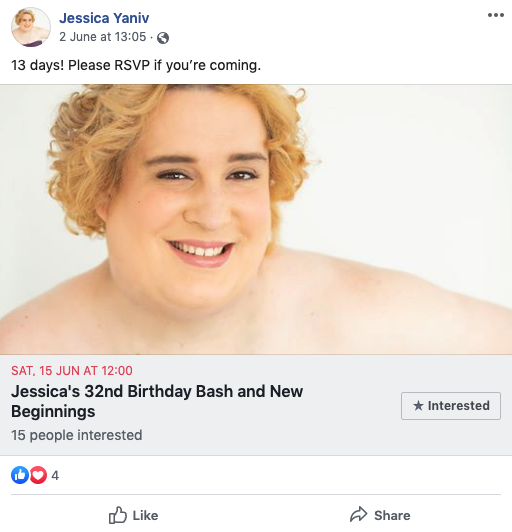Image resolution: width=512 pixels, height=532 pixels.
Task: Open the poster's name profile link
Action: point(104,18)
